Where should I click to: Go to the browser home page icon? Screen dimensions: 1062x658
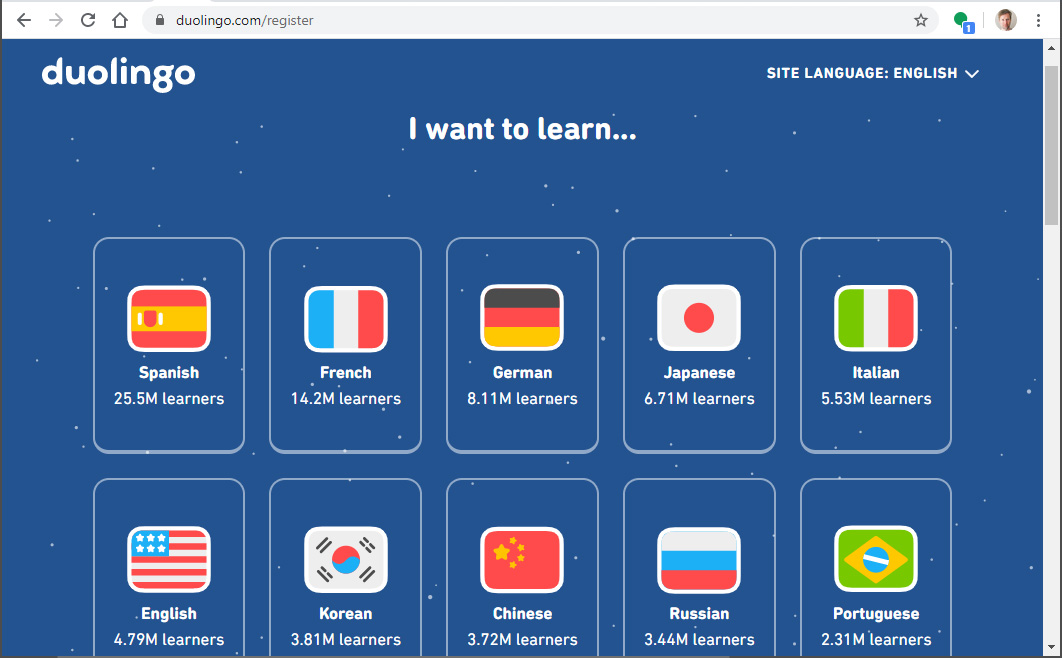coord(120,20)
